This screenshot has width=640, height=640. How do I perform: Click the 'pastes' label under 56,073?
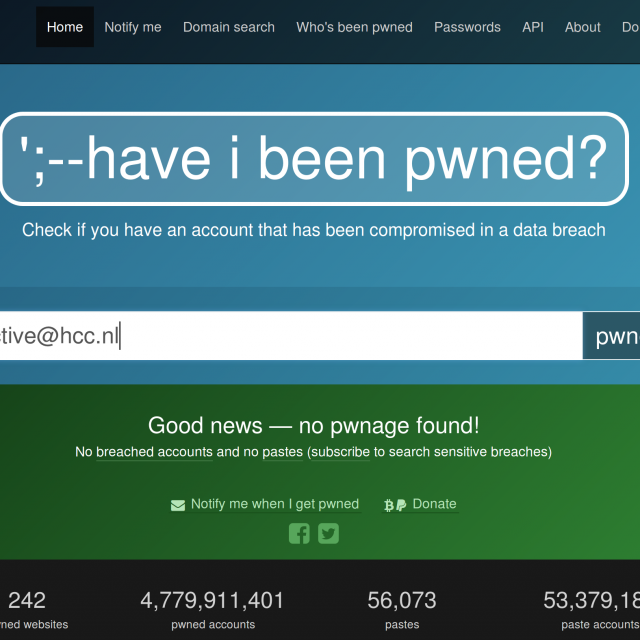(x=402, y=625)
